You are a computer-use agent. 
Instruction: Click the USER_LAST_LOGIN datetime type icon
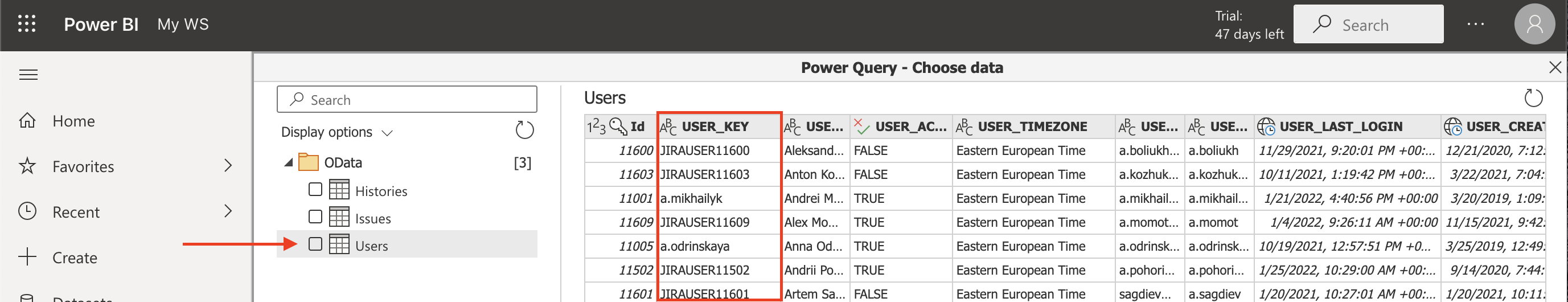click(1266, 126)
